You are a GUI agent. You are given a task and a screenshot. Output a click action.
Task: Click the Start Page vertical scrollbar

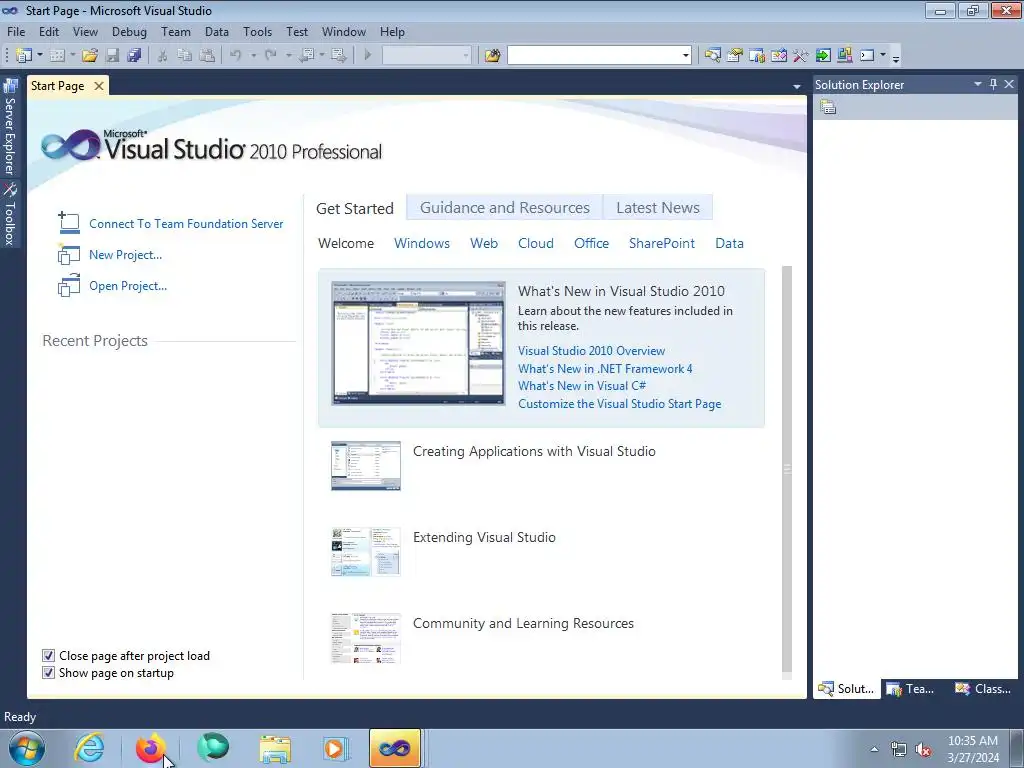[x=787, y=469]
